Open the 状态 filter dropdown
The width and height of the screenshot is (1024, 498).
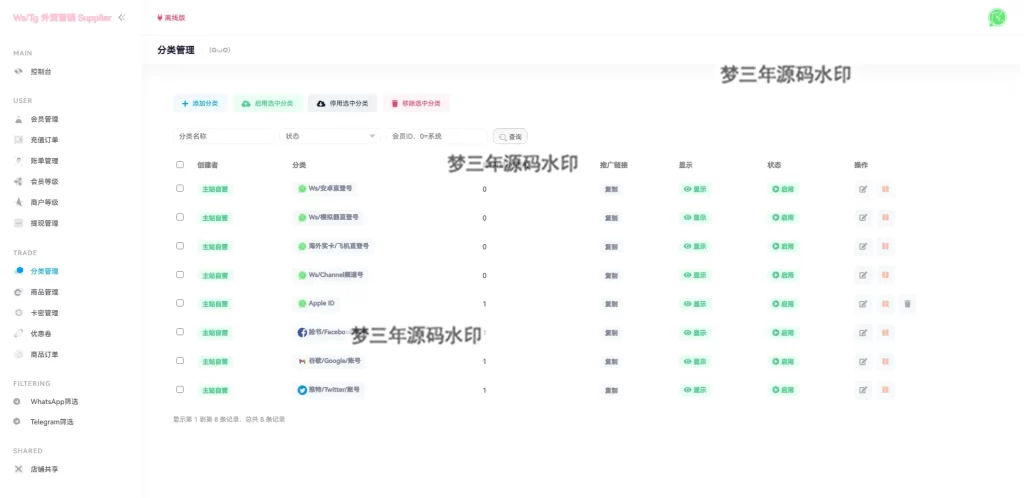point(330,136)
